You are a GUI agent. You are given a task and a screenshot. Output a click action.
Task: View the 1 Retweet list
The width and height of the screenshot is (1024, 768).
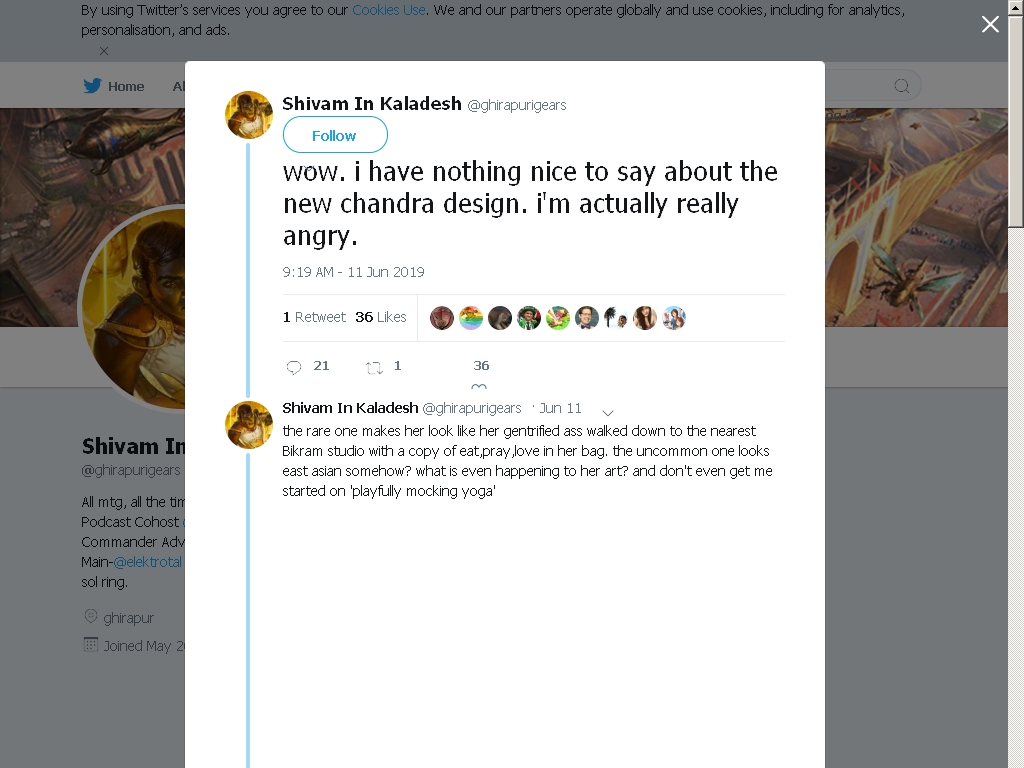[314, 317]
